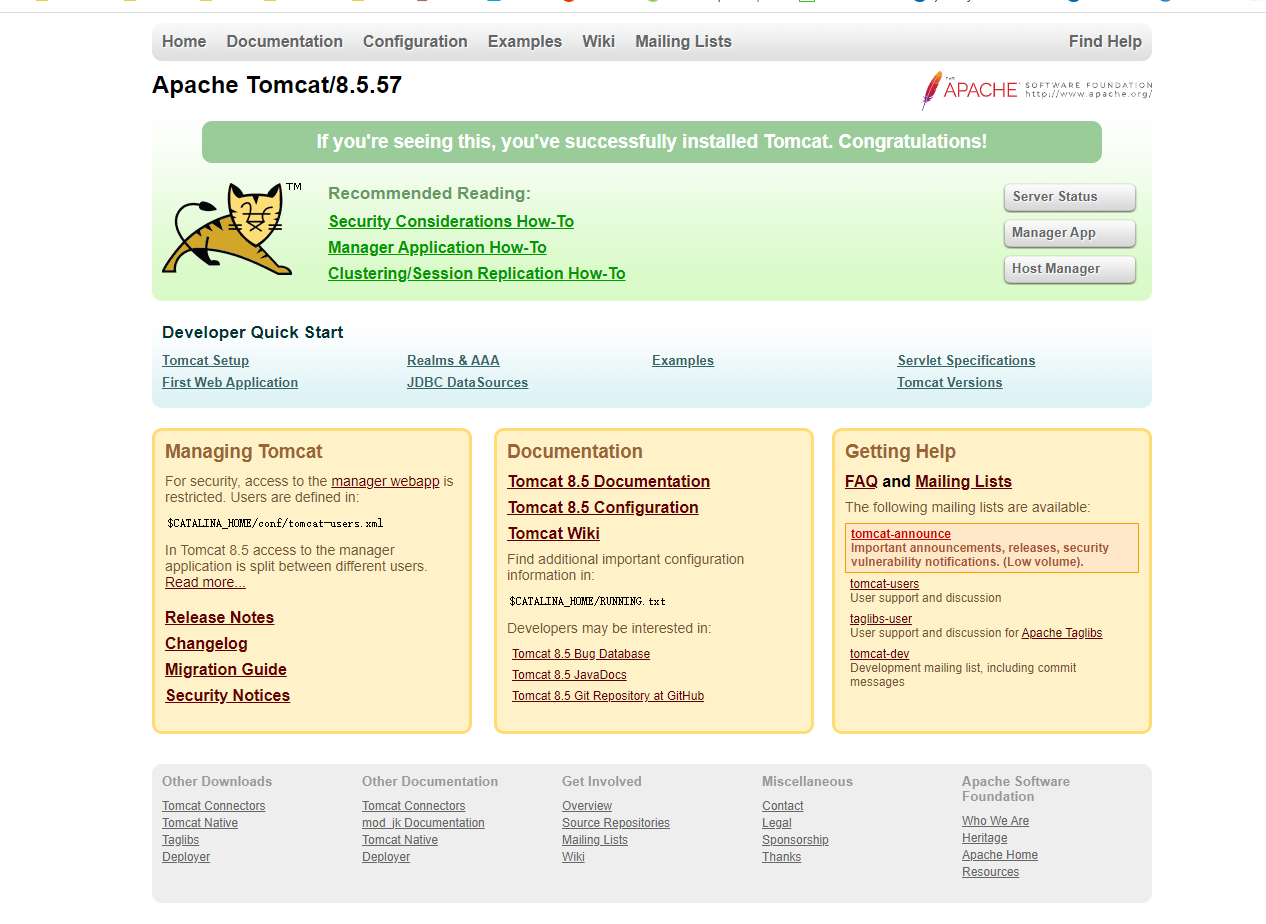This screenshot has width=1266, height=924.
Task: Open JDBC DataSources link
Action: [467, 382]
